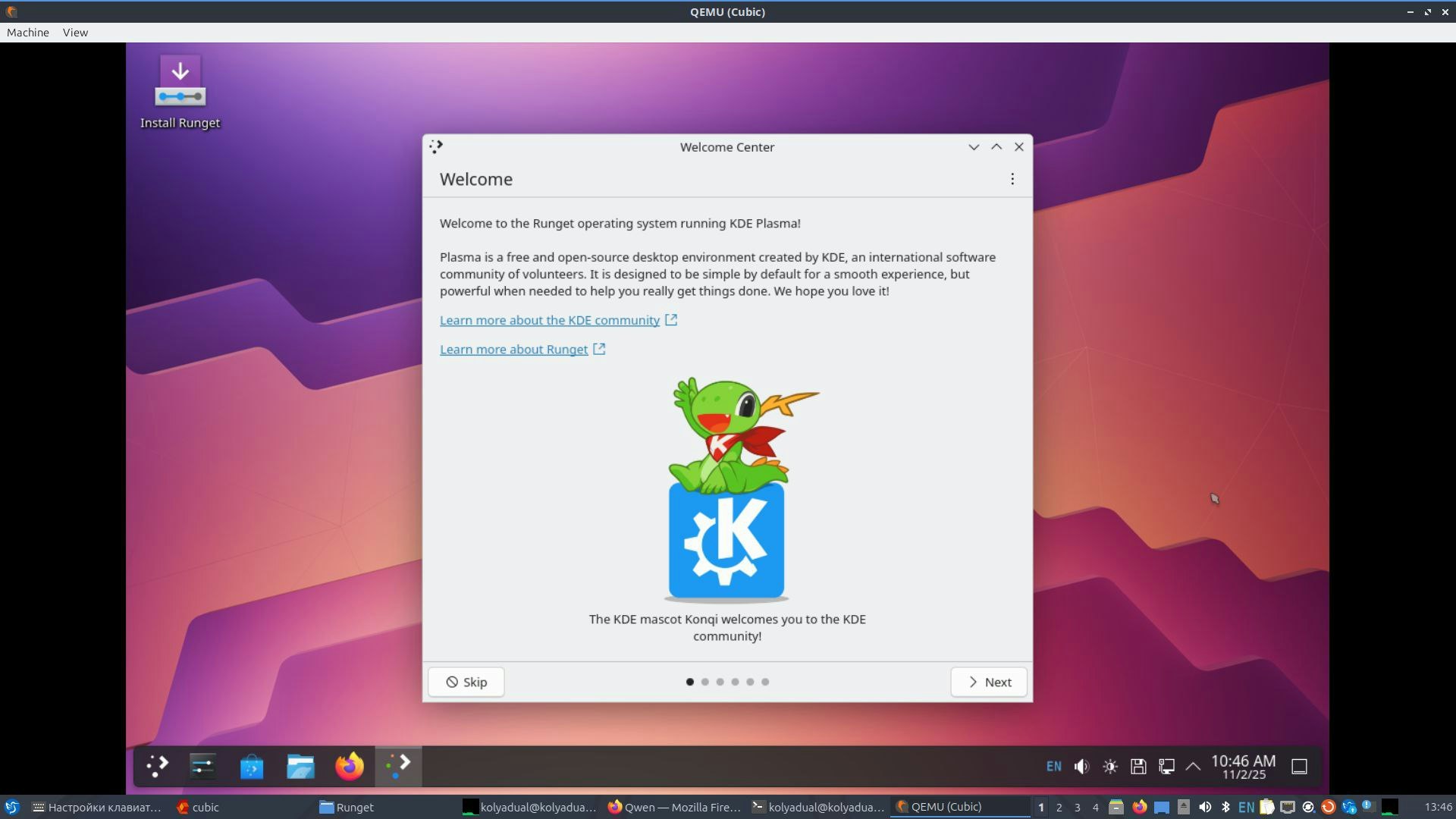
Task: Switch to Настройки клавиат… taskbar window
Action: tap(97, 807)
